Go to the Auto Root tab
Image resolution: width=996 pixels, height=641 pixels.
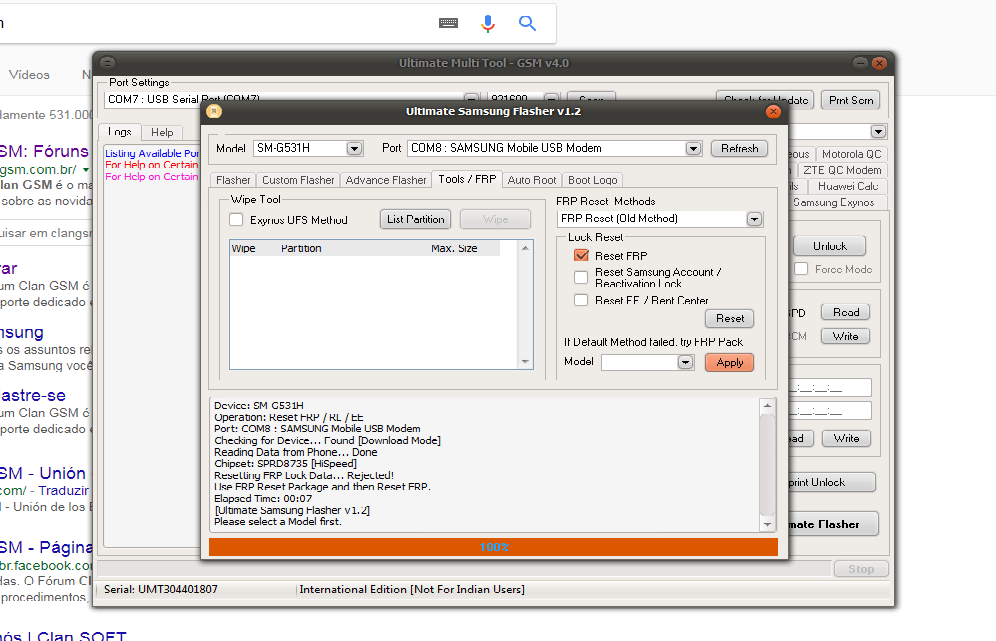pyautogui.click(x=532, y=180)
